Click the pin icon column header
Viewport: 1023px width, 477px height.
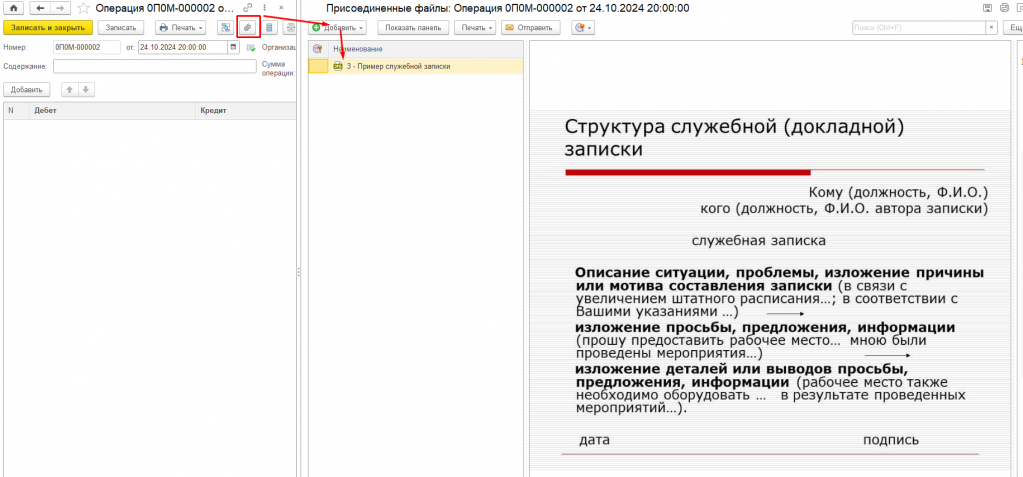318,49
